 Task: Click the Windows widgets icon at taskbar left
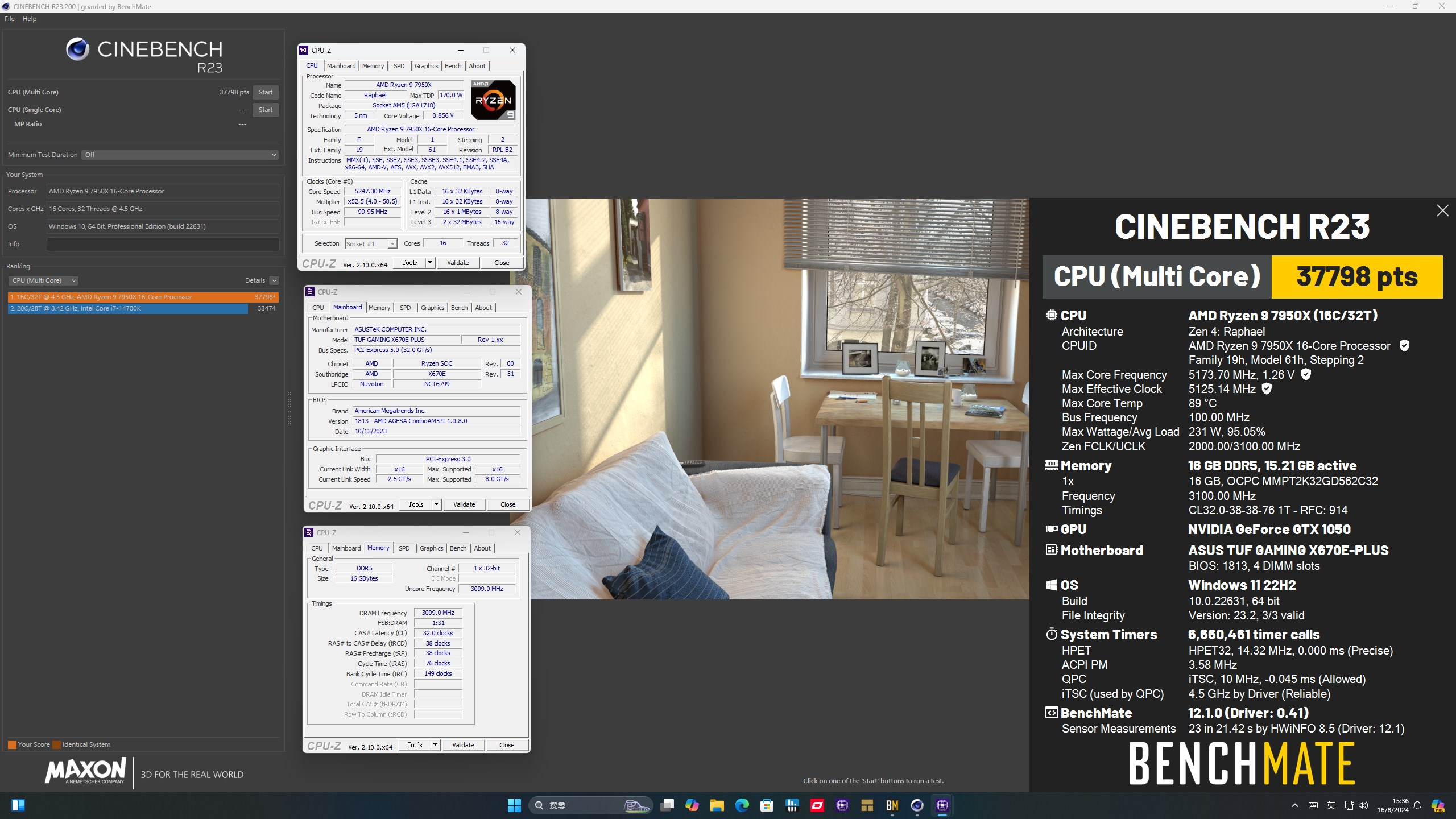click(18, 805)
